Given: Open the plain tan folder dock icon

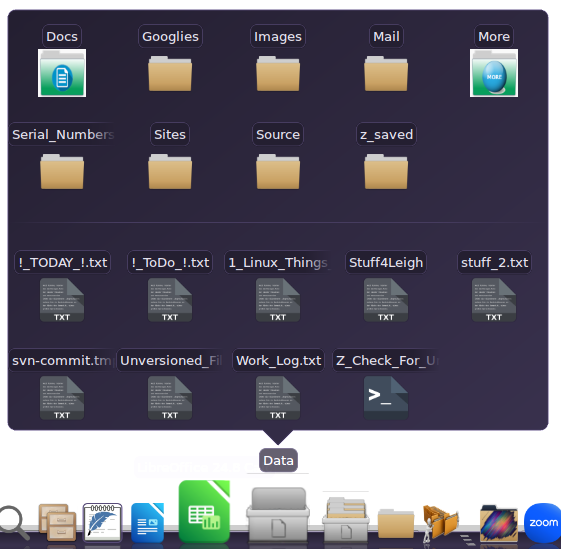Looking at the screenshot, I should [396, 523].
